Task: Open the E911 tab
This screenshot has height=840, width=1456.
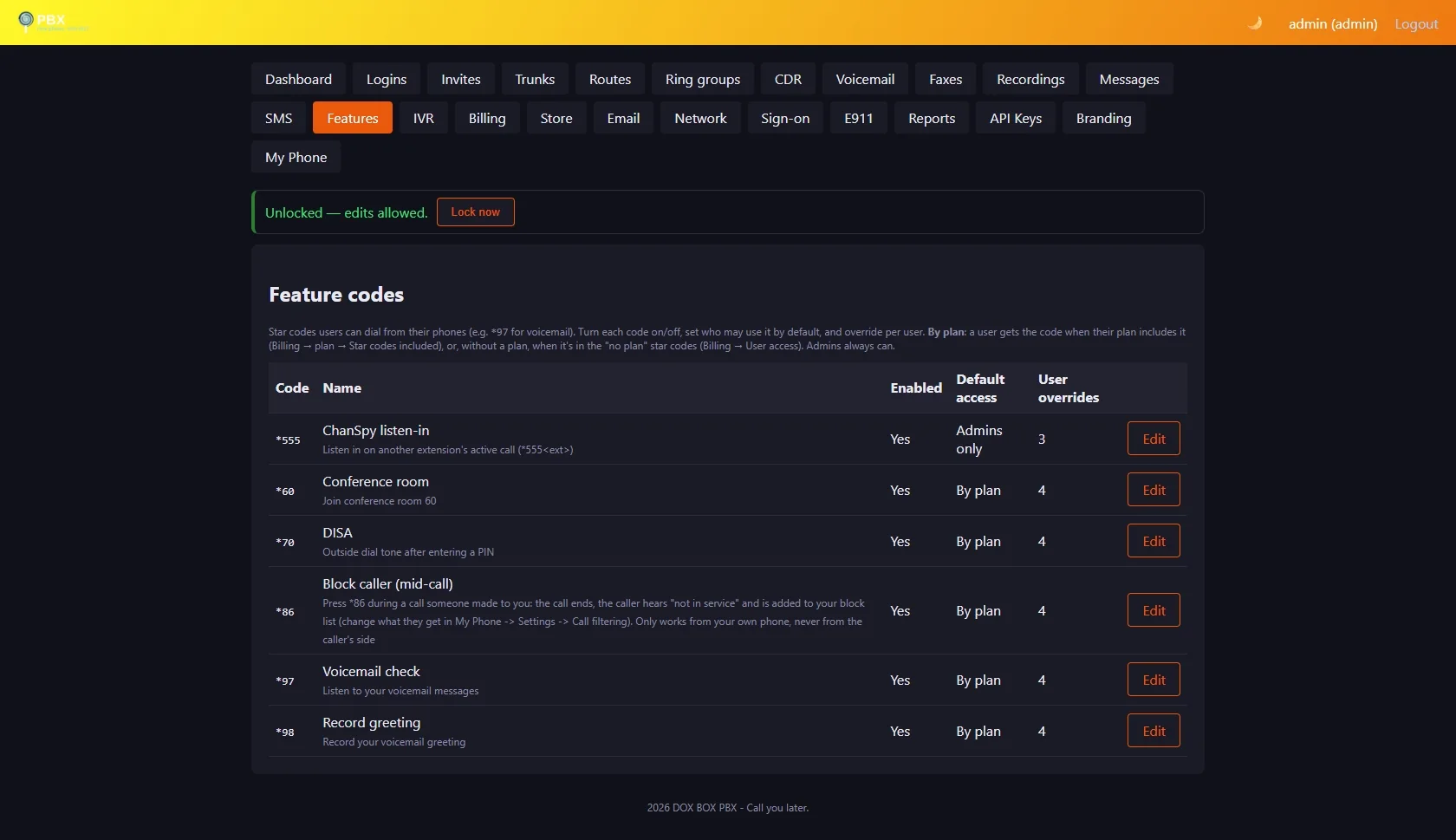Action: (x=859, y=118)
